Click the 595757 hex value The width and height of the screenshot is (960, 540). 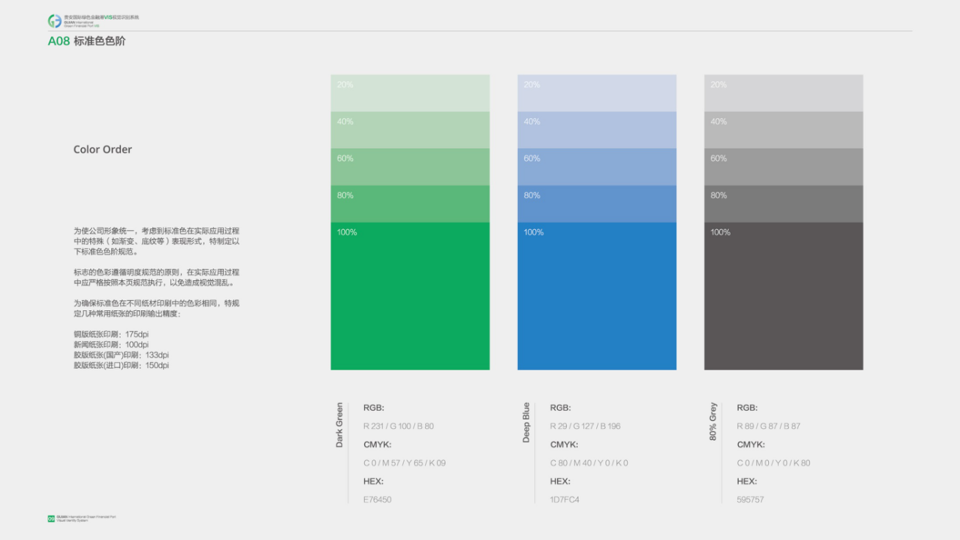[x=751, y=499]
